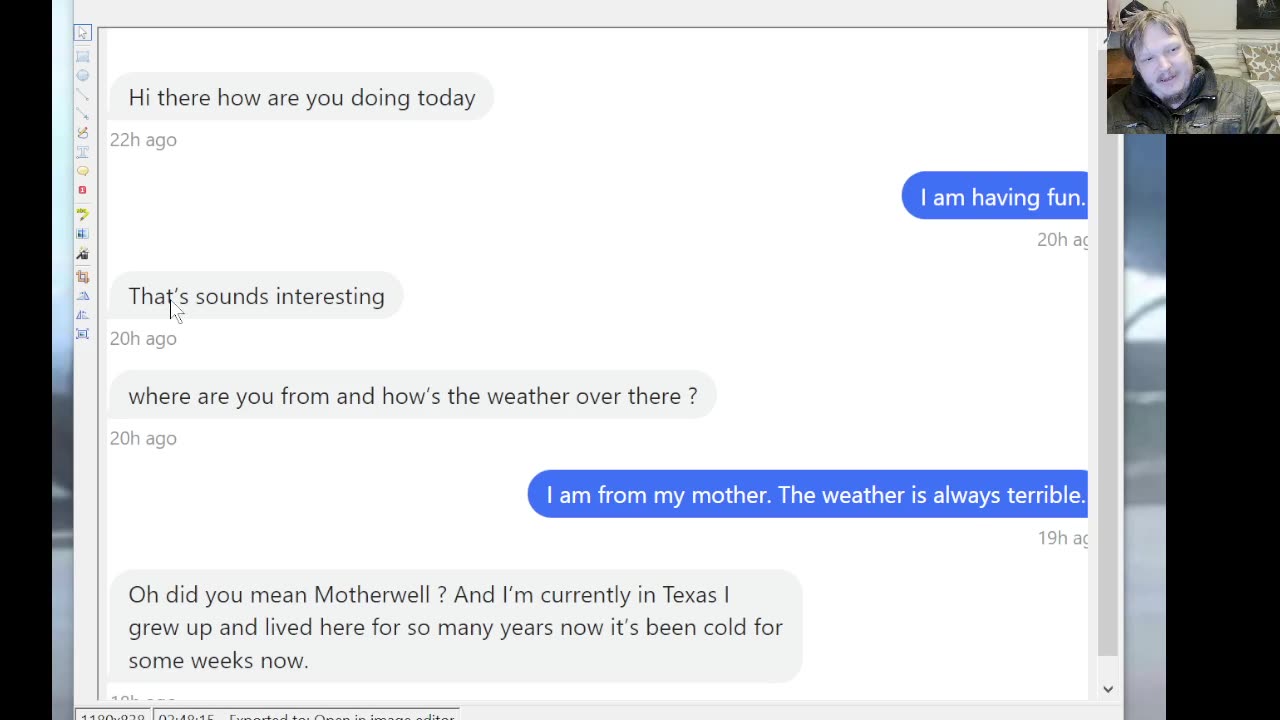The height and width of the screenshot is (720, 1280).
Task: Choose the obfuscate blur tool
Action: tap(83, 233)
